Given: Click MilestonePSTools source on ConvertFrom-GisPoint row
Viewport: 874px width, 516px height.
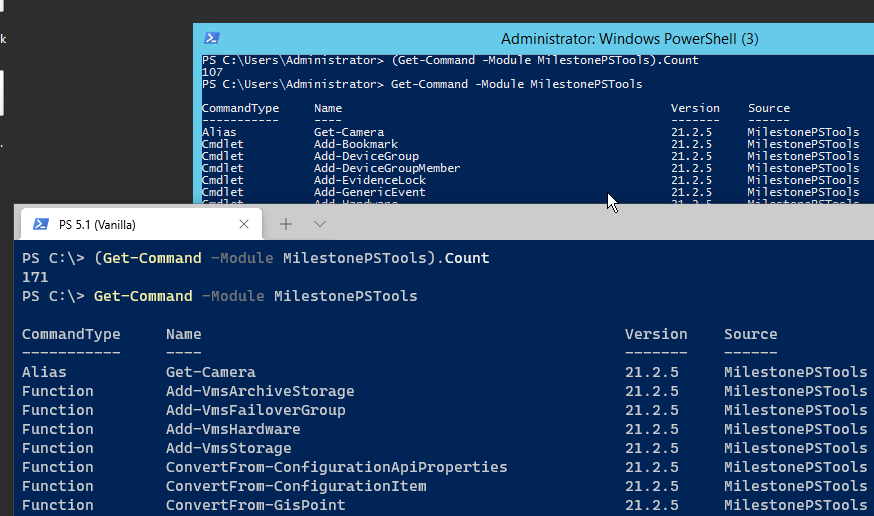Looking at the screenshot, I should pos(795,505).
